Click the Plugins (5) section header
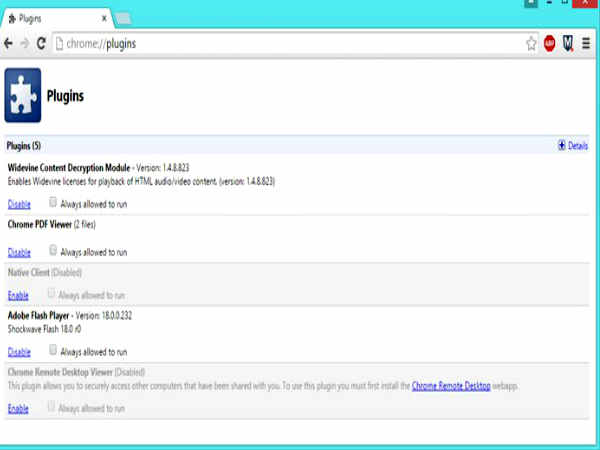 point(24,145)
